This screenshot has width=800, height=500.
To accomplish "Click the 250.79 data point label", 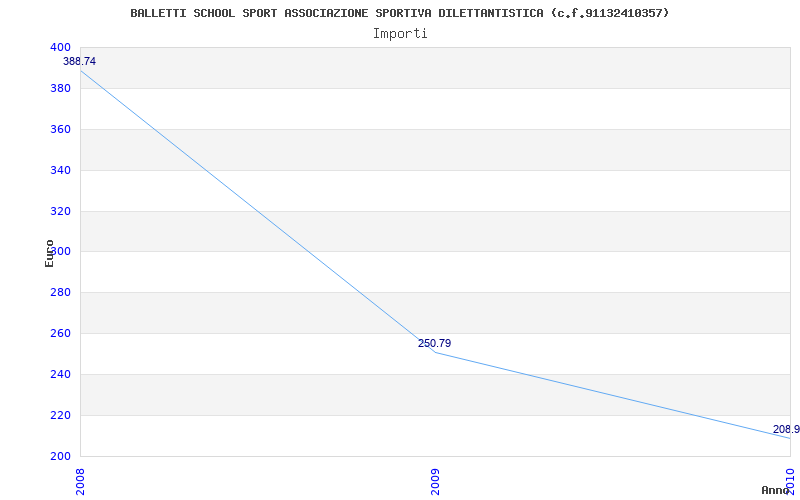I will coord(435,343).
